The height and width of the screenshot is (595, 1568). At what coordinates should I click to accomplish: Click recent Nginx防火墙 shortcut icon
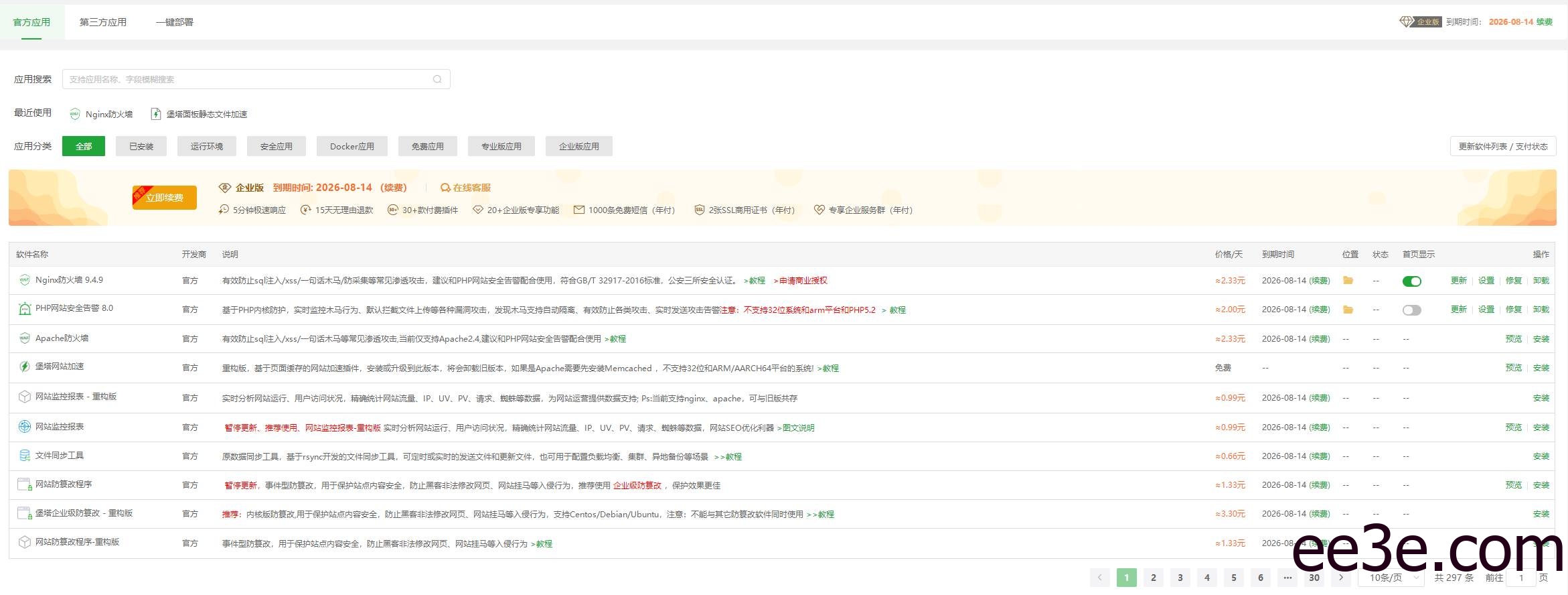pyautogui.click(x=75, y=114)
